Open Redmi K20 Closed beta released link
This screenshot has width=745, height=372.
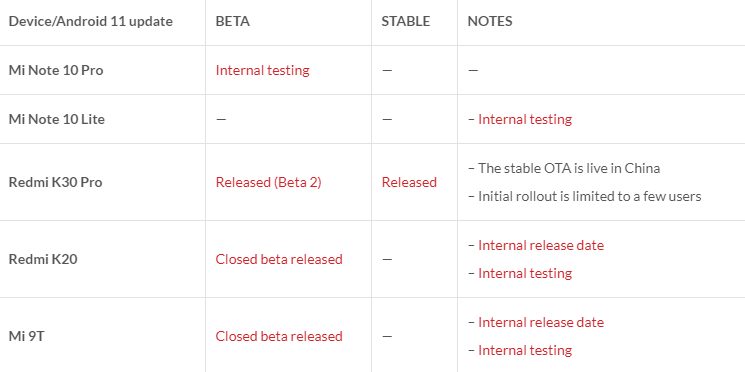point(279,259)
